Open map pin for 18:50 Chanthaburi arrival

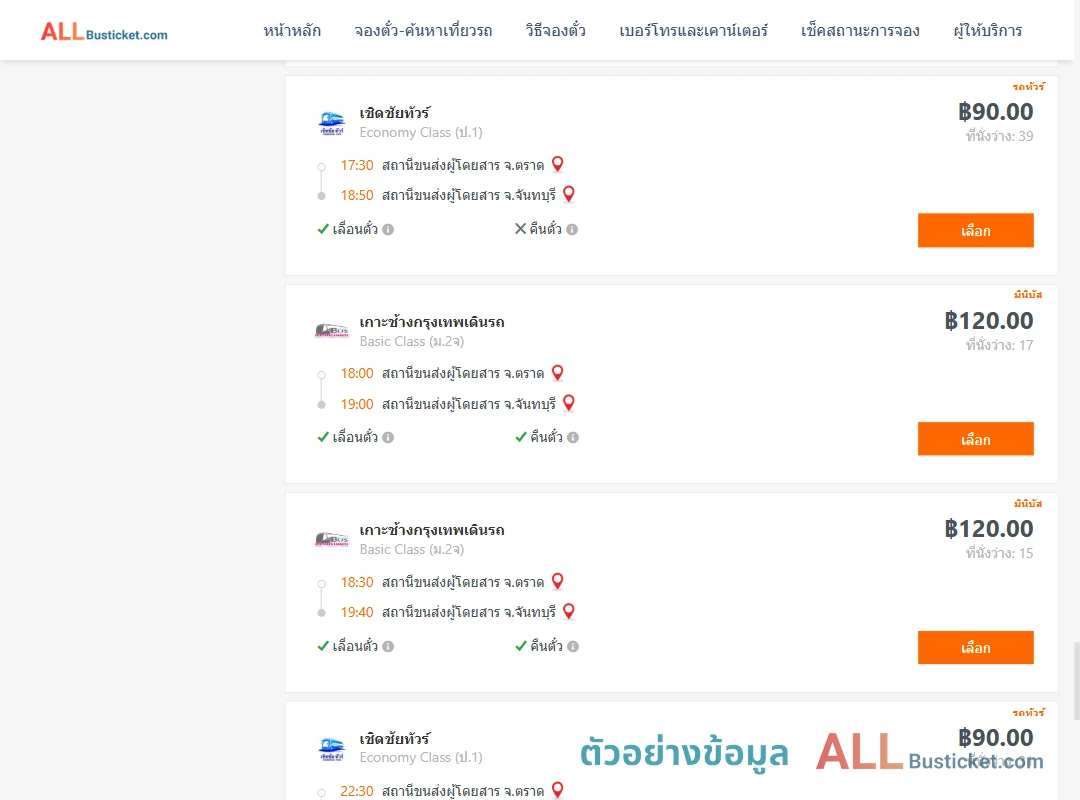[x=569, y=194]
